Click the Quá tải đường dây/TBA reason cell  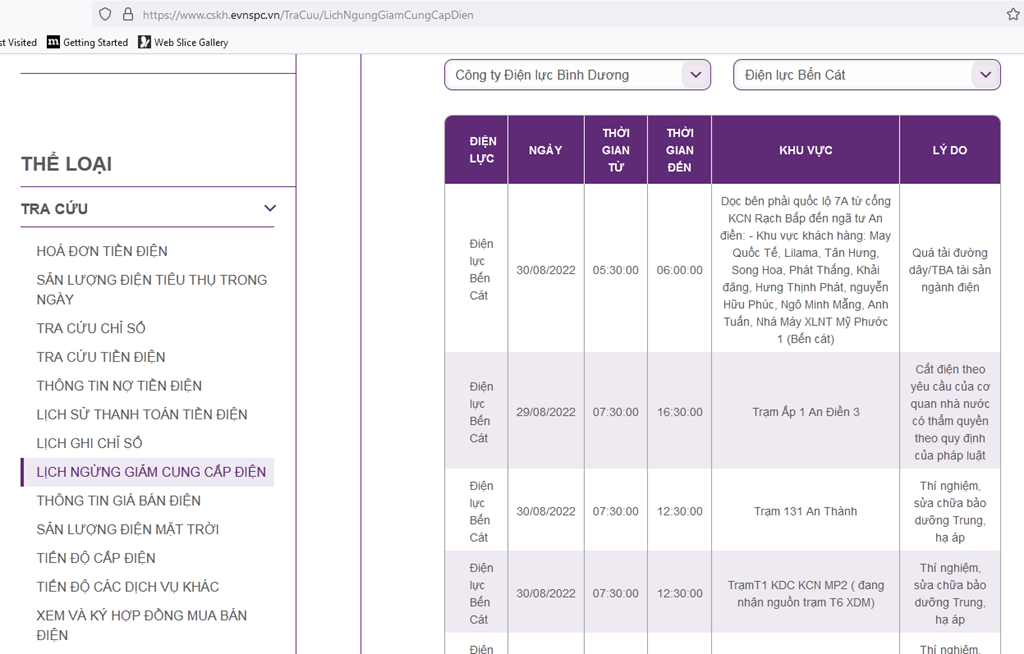[x=950, y=270]
